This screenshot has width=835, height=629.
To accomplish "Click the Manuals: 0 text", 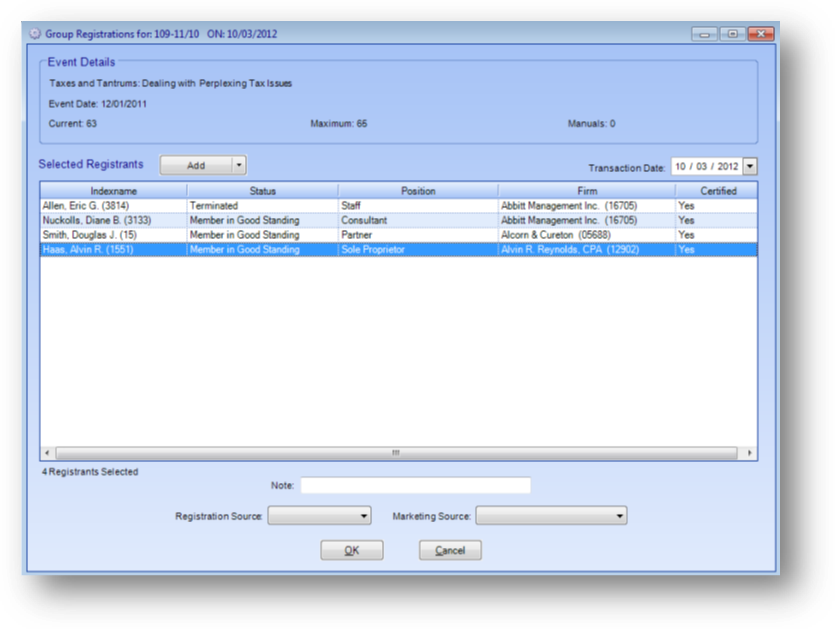I will pos(592,124).
